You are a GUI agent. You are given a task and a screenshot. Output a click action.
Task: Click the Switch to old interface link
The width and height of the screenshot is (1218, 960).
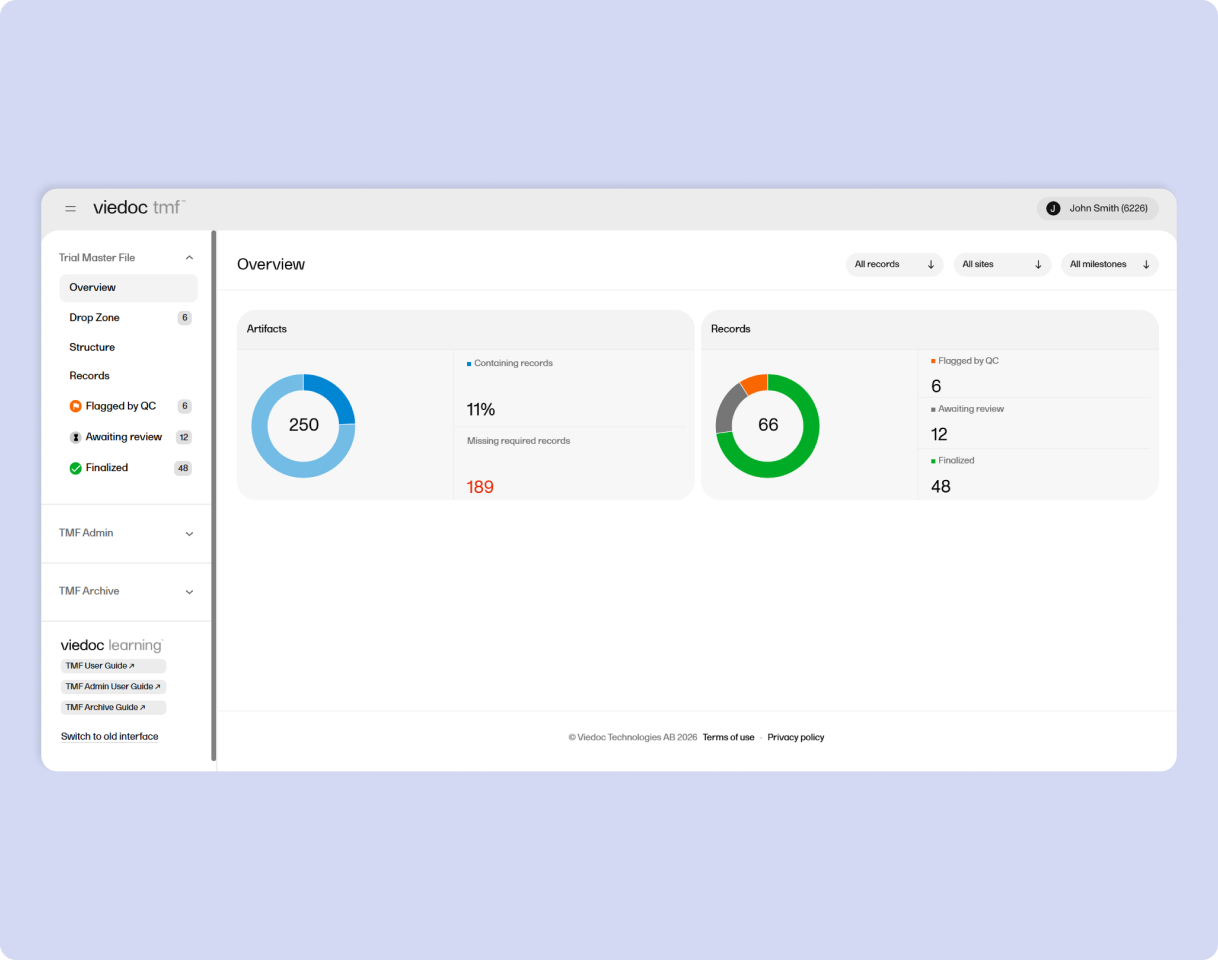click(109, 736)
